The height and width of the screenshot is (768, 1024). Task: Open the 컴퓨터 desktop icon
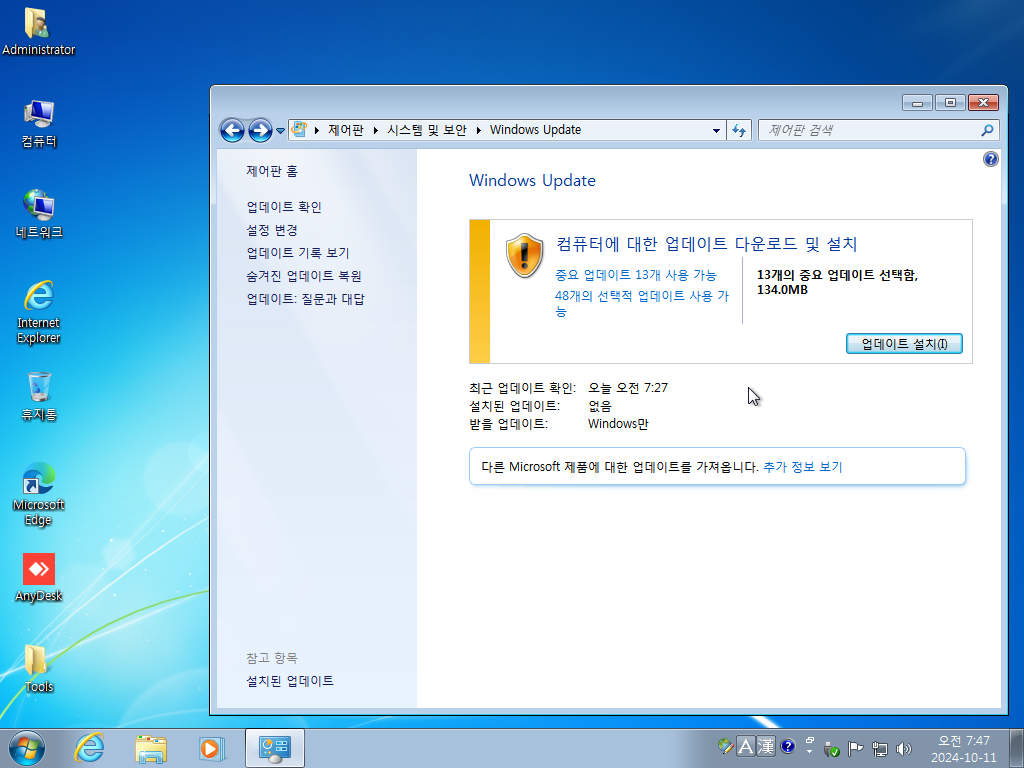(39, 123)
